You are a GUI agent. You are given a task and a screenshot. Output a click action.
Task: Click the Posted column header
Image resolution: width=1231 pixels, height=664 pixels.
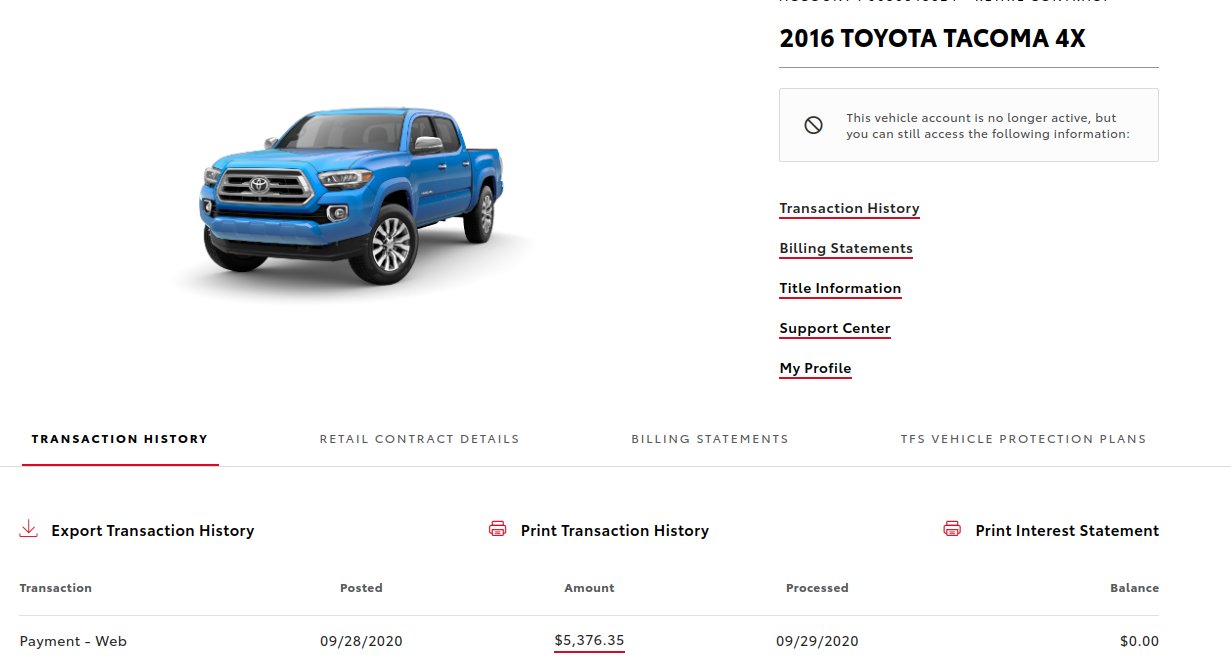361,588
